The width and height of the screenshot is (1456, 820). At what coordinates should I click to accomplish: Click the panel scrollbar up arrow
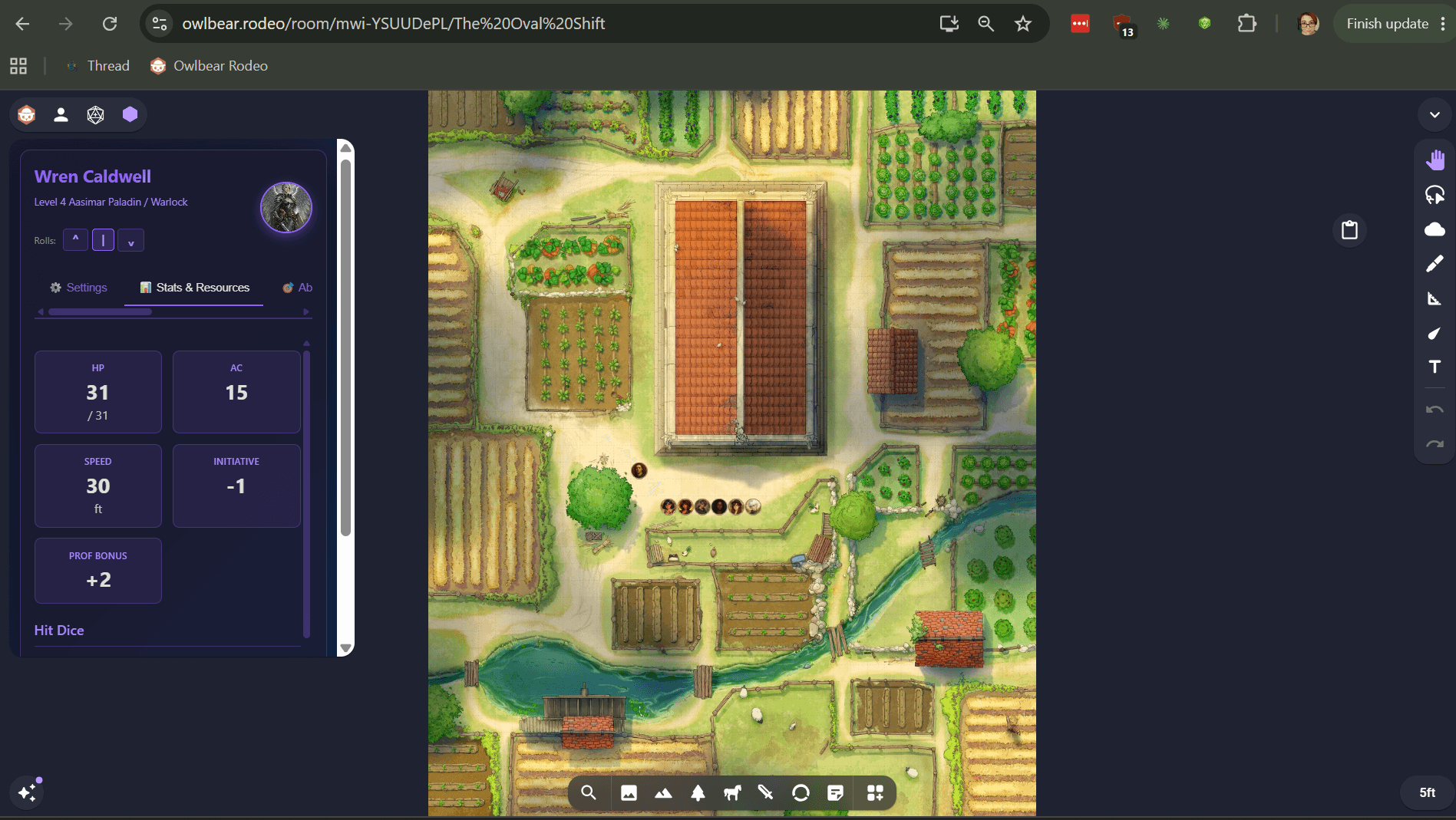tap(345, 147)
